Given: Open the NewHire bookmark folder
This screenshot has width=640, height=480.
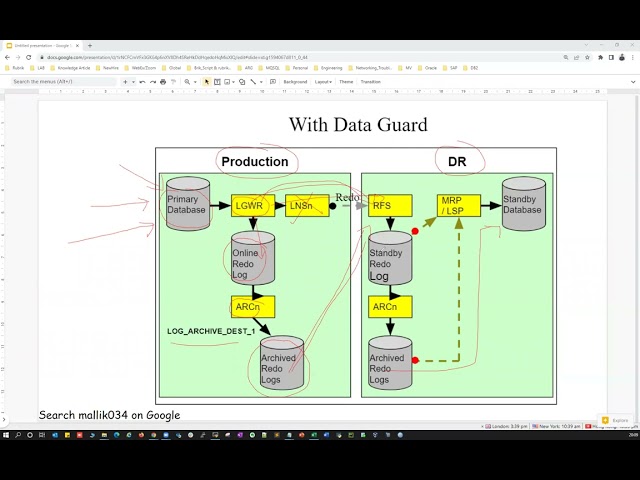Looking at the screenshot, I should (x=107, y=68).
